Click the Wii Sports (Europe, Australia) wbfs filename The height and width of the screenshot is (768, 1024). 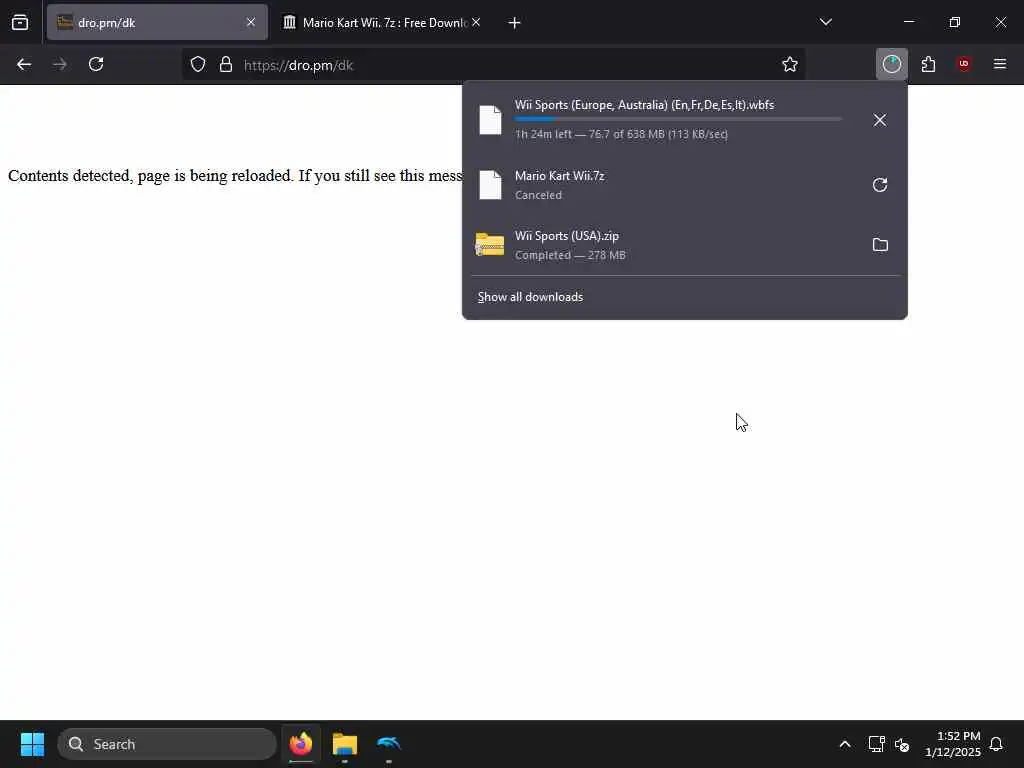(x=645, y=104)
